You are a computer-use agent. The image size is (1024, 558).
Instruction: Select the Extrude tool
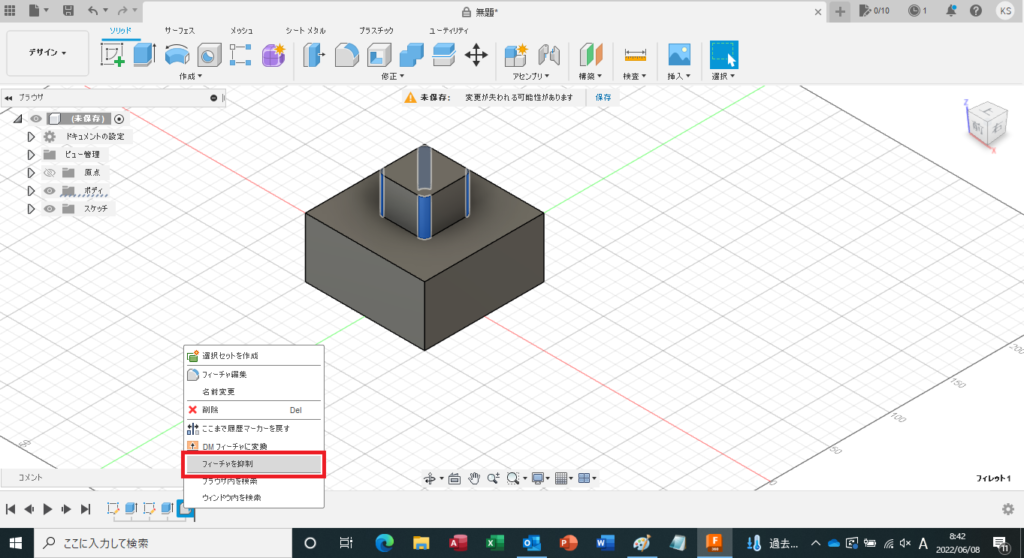(x=144, y=55)
